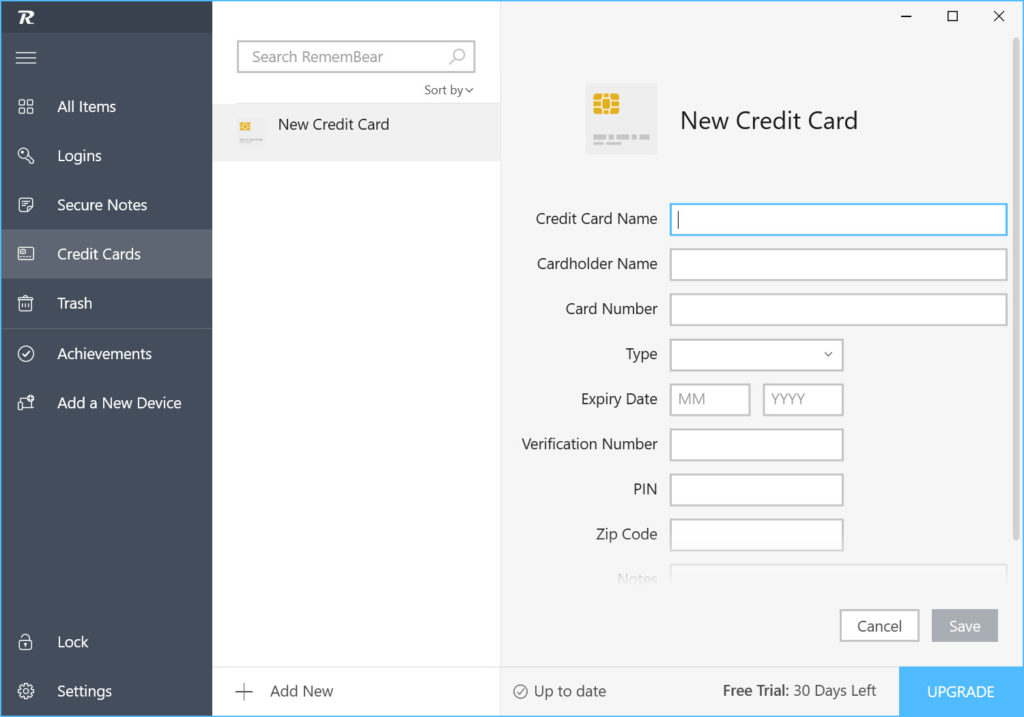Click the Logins key icon
This screenshot has height=717, width=1024.
coord(26,155)
